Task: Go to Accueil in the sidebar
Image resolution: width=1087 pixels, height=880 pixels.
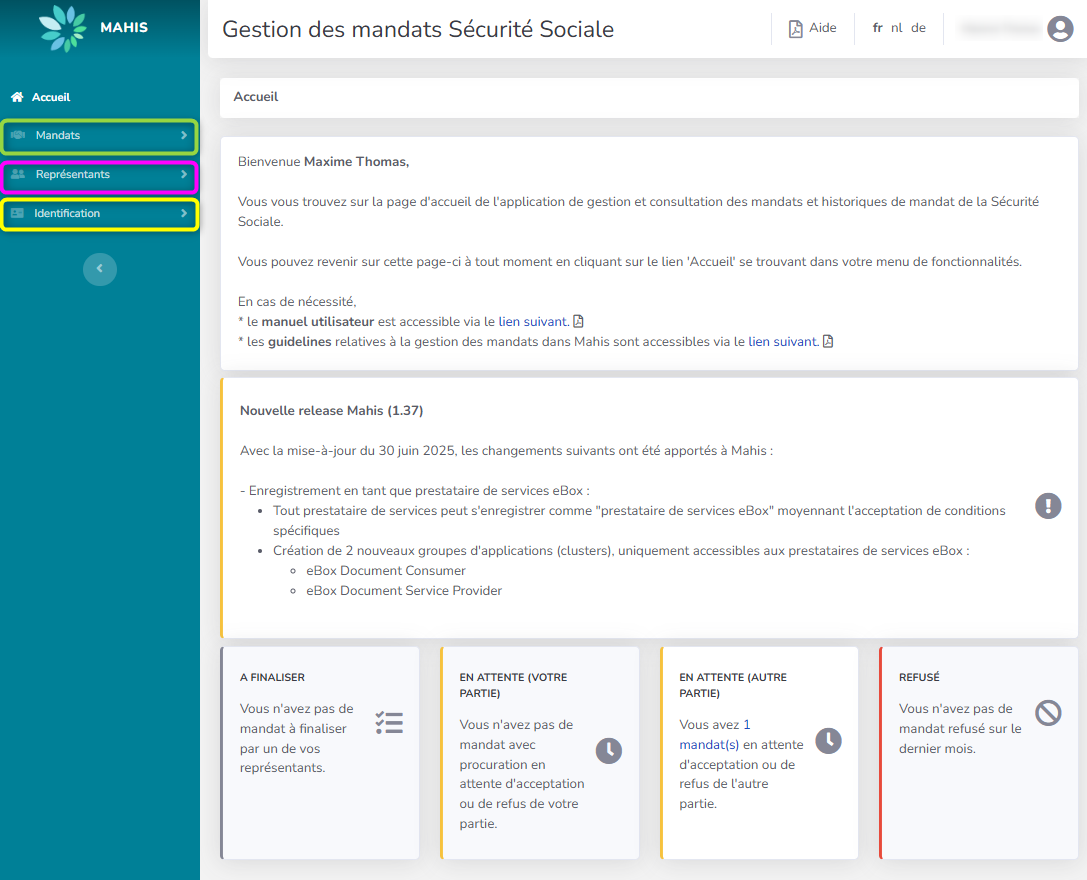Action: [x=51, y=97]
